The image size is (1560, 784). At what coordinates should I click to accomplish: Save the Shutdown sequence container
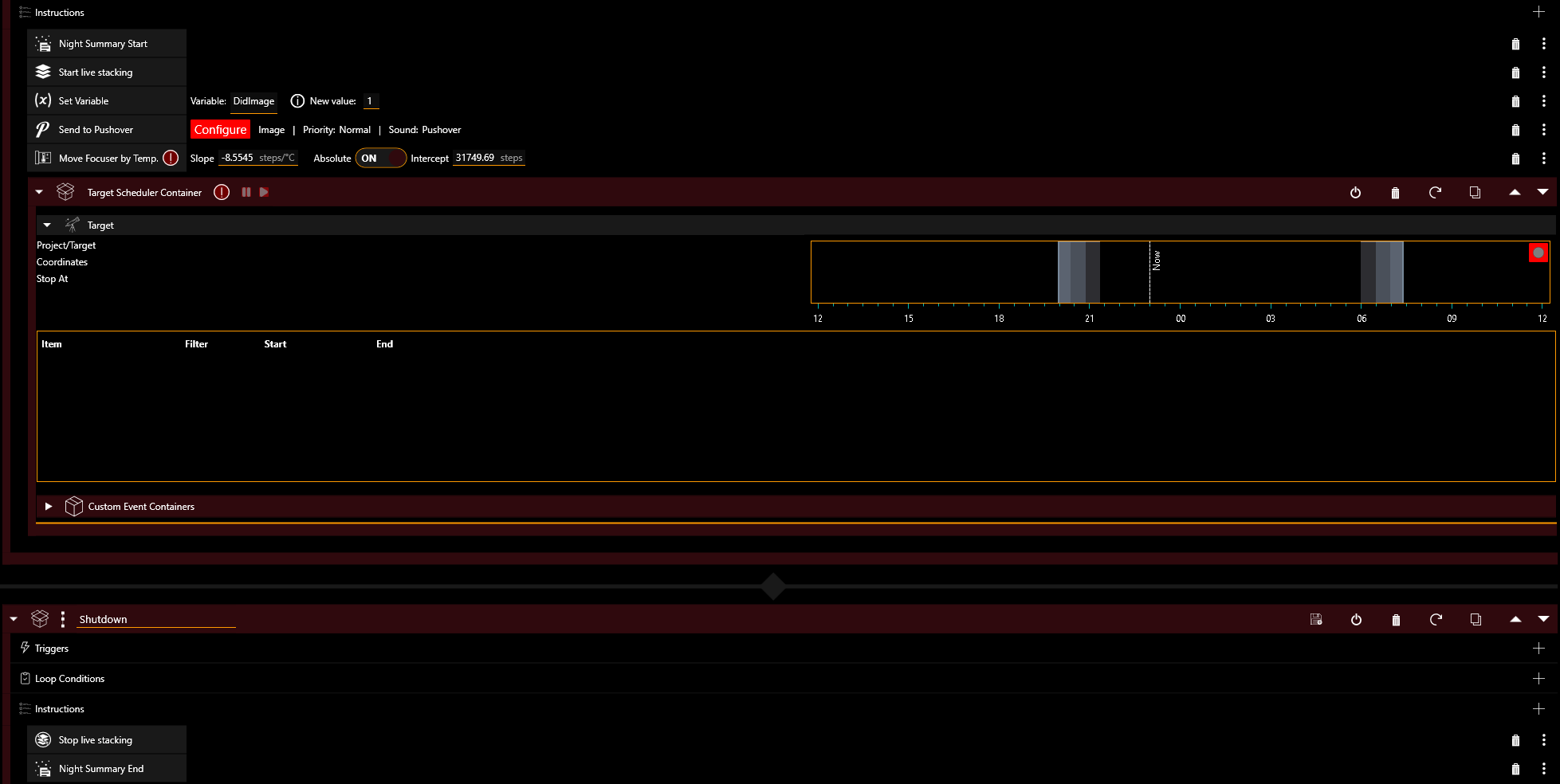tap(1316, 619)
